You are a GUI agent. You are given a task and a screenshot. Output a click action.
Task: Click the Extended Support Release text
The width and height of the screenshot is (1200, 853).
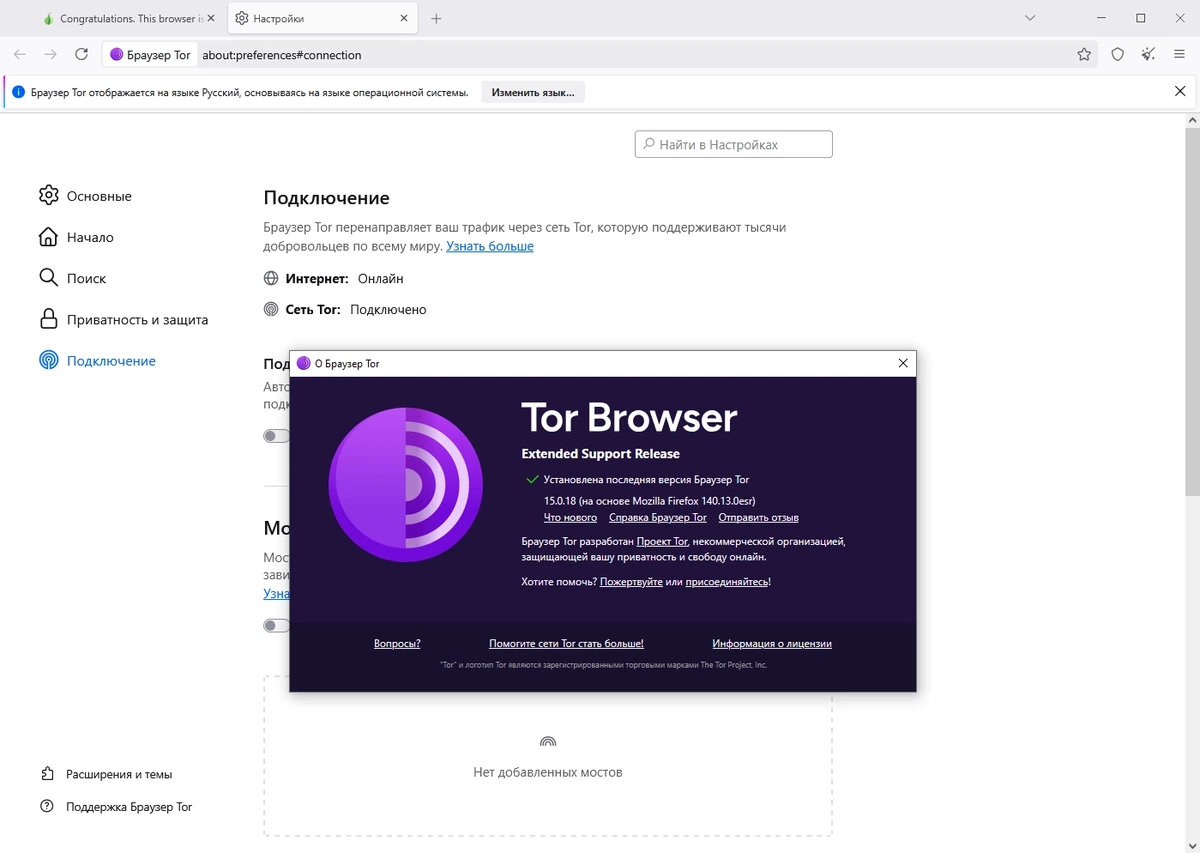click(601, 454)
